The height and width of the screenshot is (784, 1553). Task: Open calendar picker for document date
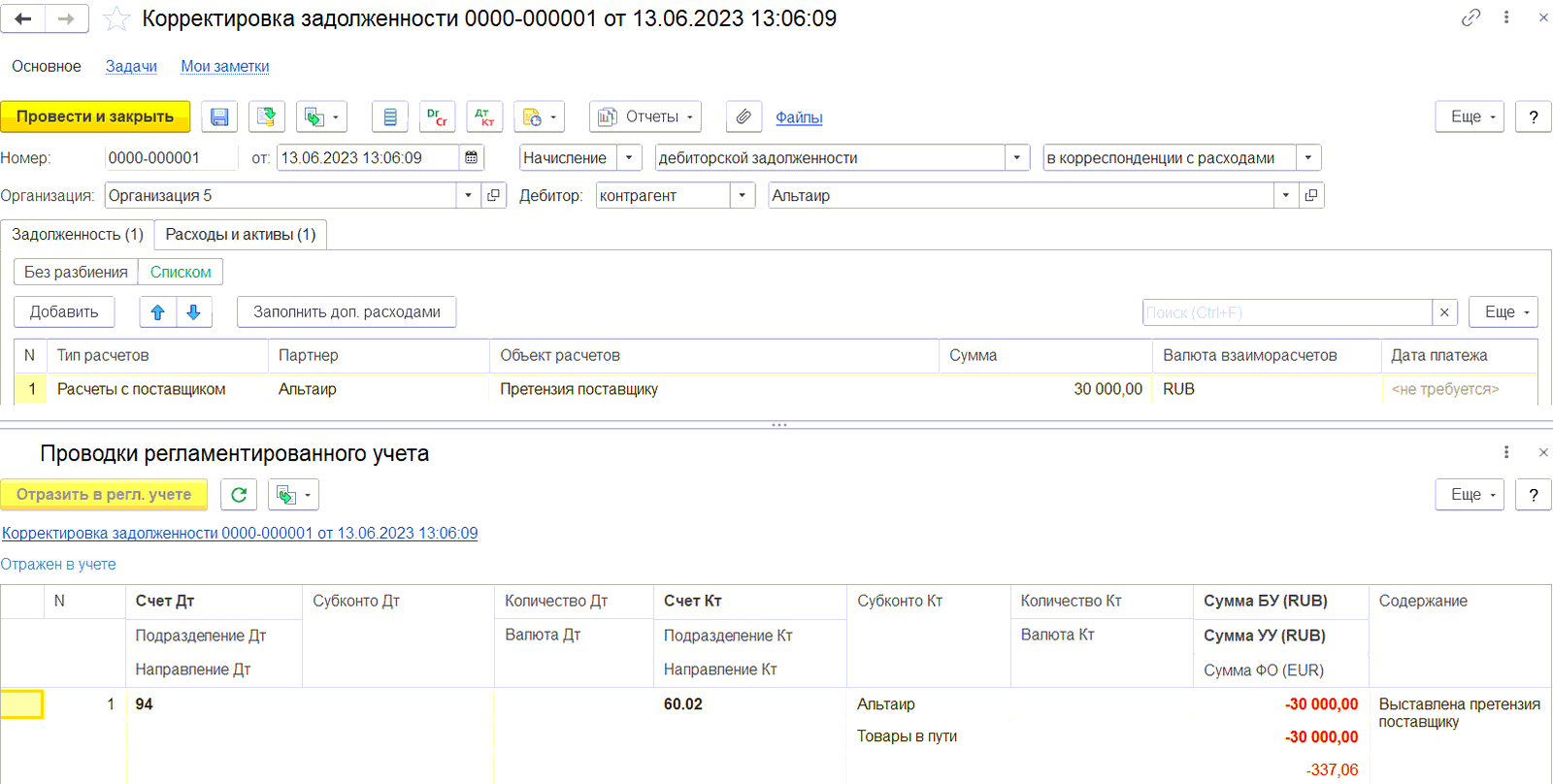472,158
